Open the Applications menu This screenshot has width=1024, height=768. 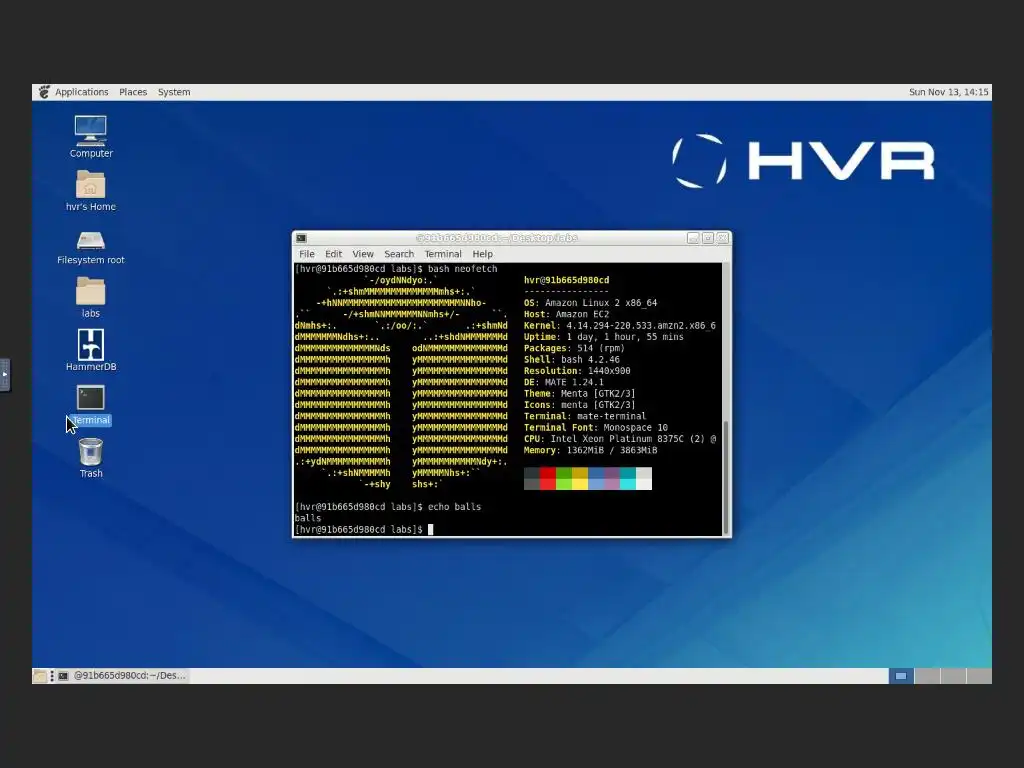(82, 92)
